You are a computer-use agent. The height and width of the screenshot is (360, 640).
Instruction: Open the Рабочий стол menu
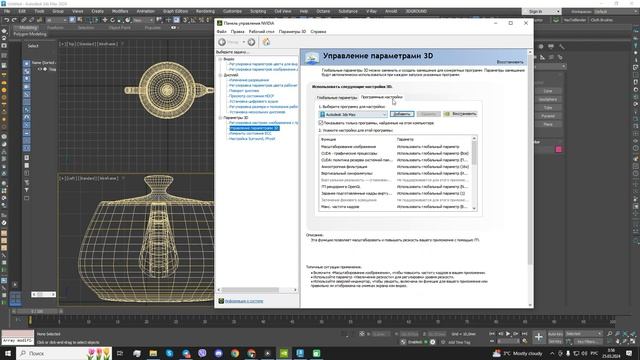[x=262, y=31]
